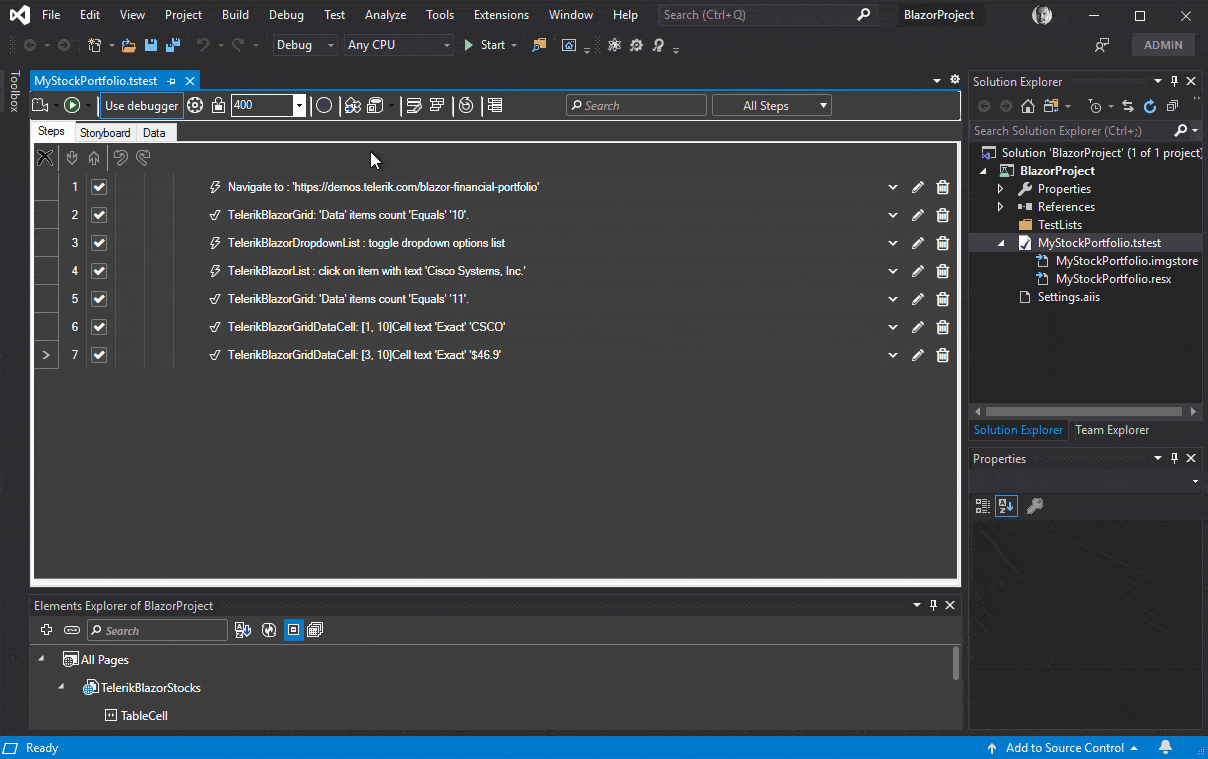Screen dimensions: 1208x759
Task: Click the highlighted blue square icon in Elements Explorer
Action: point(293,630)
